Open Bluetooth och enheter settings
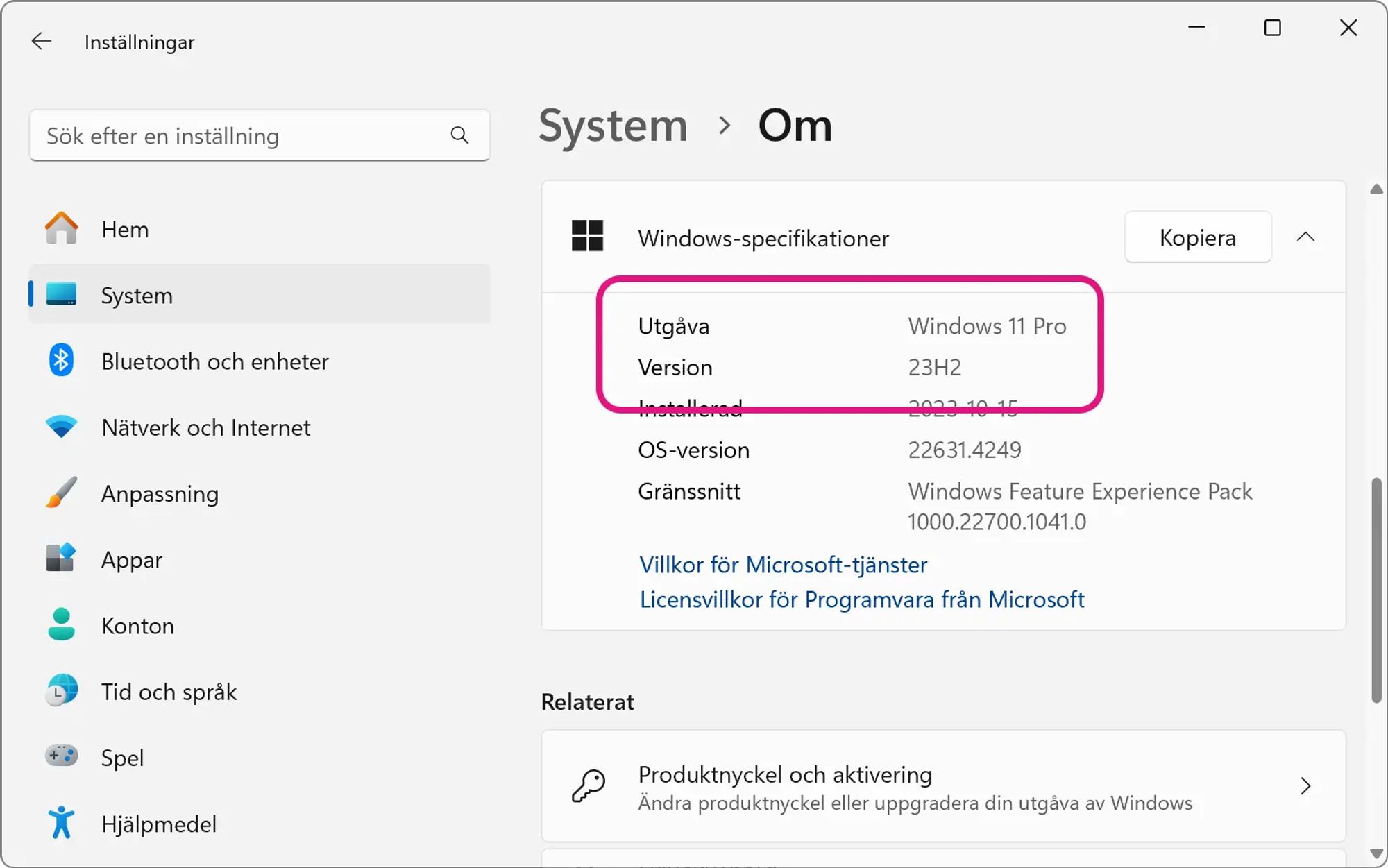Image resolution: width=1388 pixels, height=868 pixels. (x=259, y=361)
